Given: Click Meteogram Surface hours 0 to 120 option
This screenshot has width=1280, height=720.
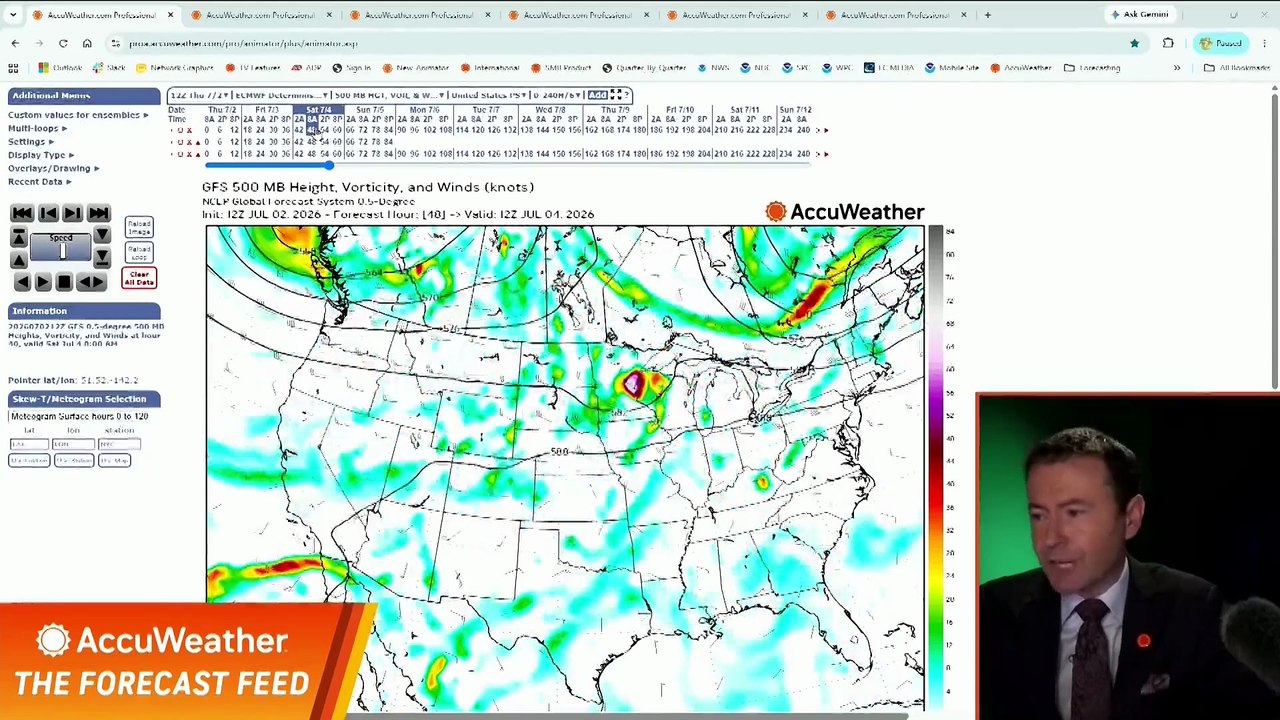Looking at the screenshot, I should pyautogui.click(x=79, y=416).
